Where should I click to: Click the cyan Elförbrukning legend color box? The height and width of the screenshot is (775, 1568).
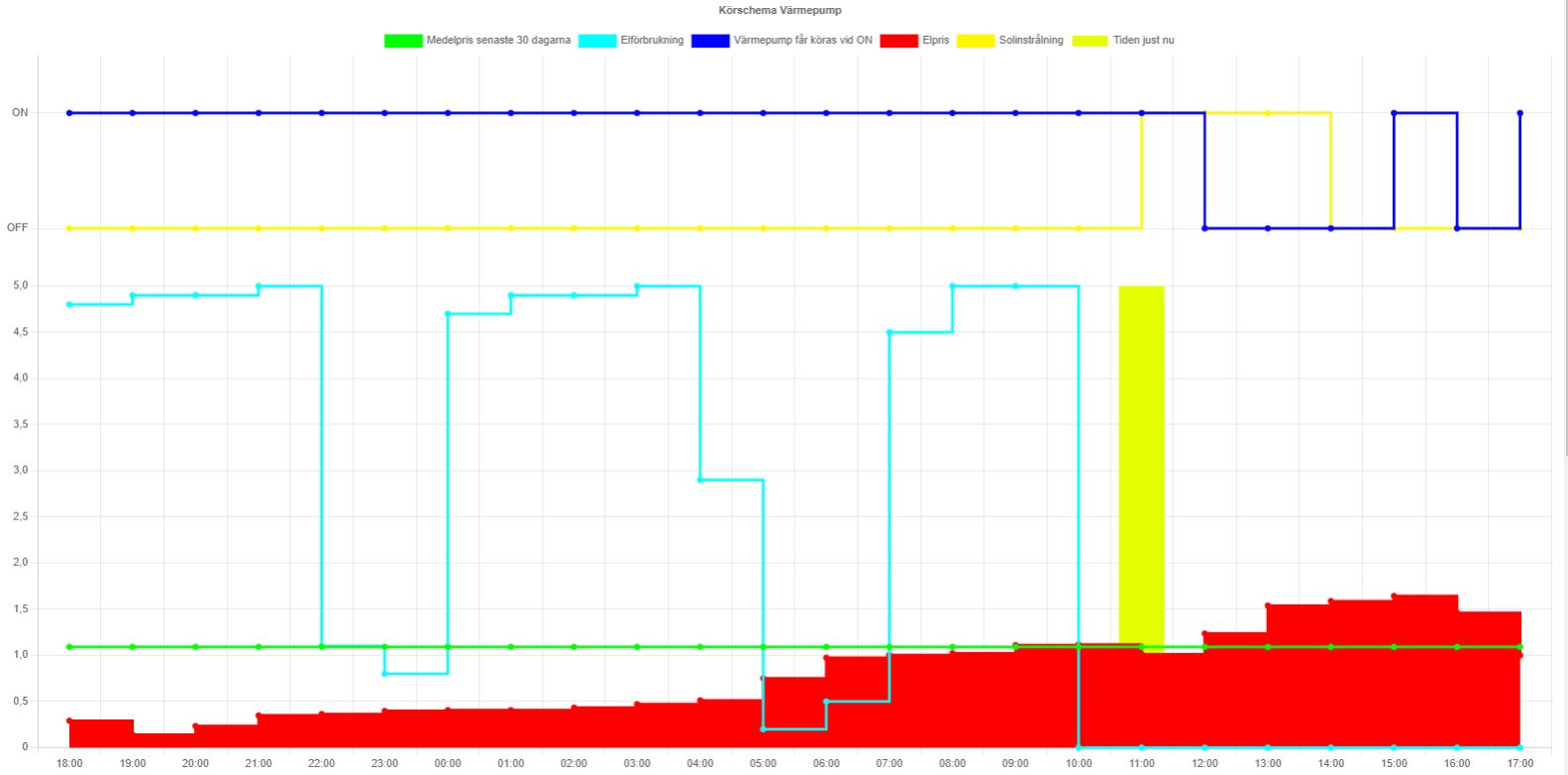pos(597,41)
